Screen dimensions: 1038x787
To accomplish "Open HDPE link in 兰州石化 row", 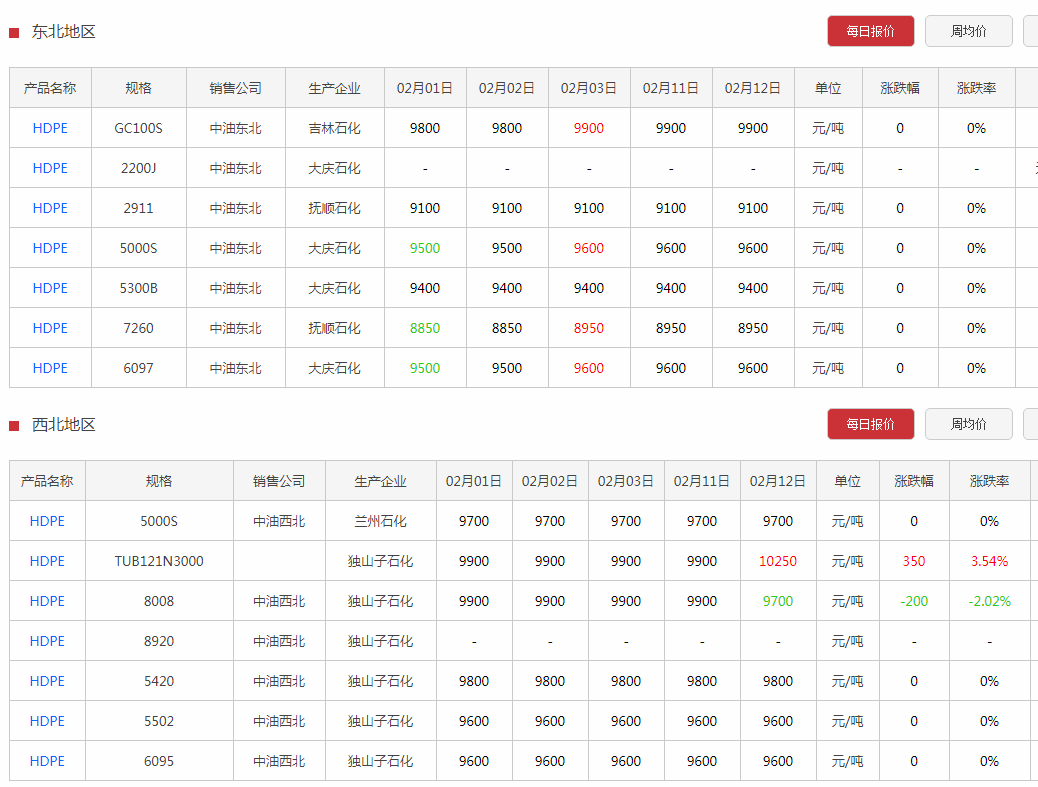I will click(x=47, y=522).
